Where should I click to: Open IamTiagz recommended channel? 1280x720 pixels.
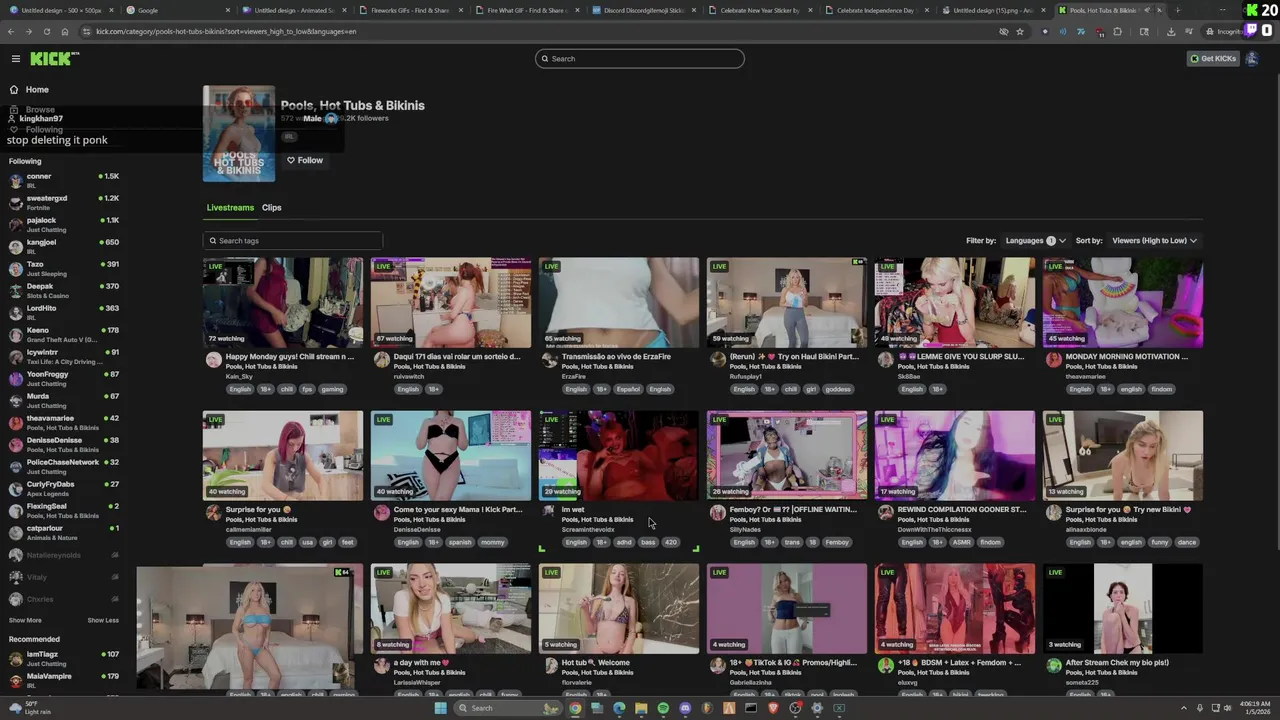[x=64, y=659]
